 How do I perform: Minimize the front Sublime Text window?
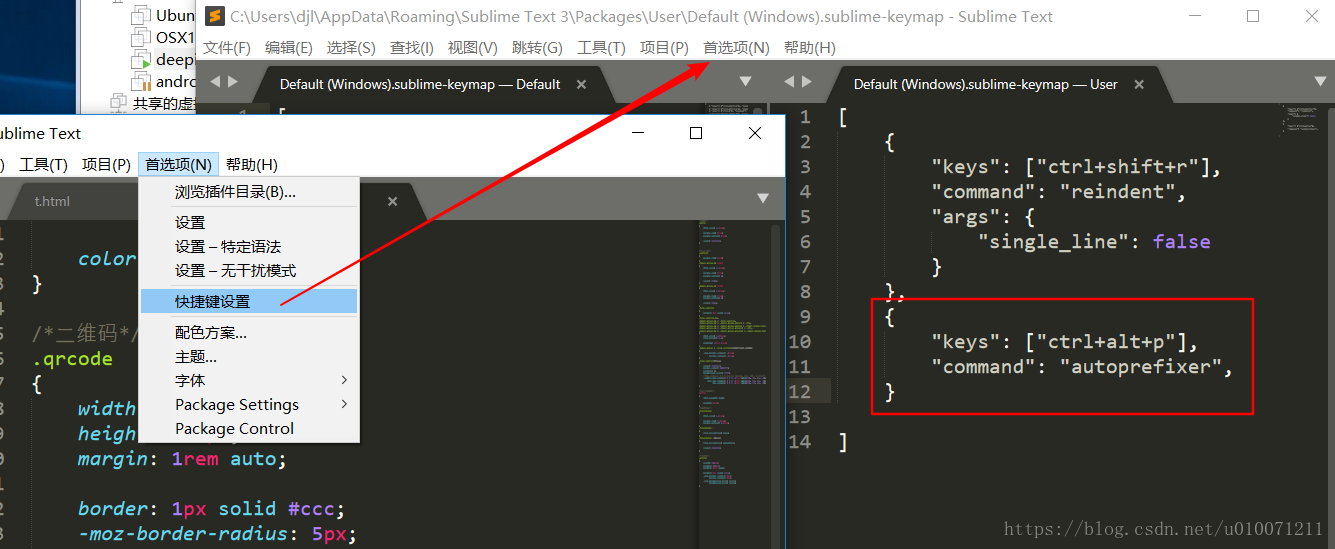click(638, 133)
